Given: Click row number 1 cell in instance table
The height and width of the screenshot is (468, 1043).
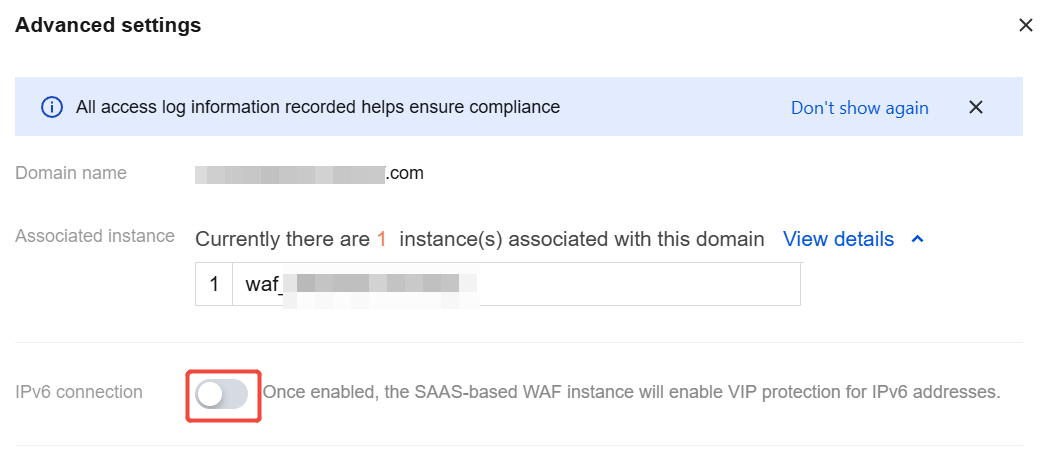Looking at the screenshot, I should (x=214, y=284).
